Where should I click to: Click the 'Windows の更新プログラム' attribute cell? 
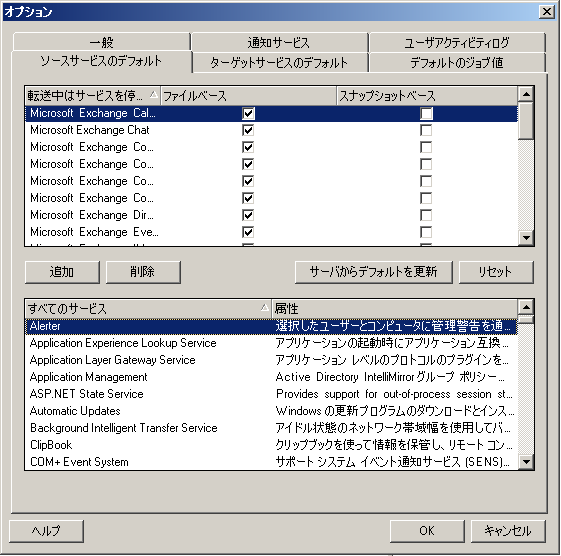(x=395, y=411)
